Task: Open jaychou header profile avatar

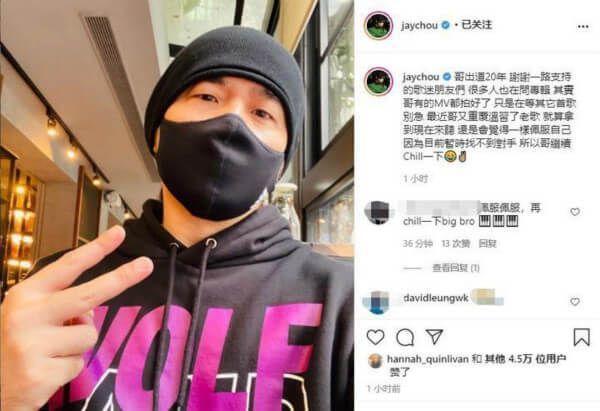Action: click(378, 26)
